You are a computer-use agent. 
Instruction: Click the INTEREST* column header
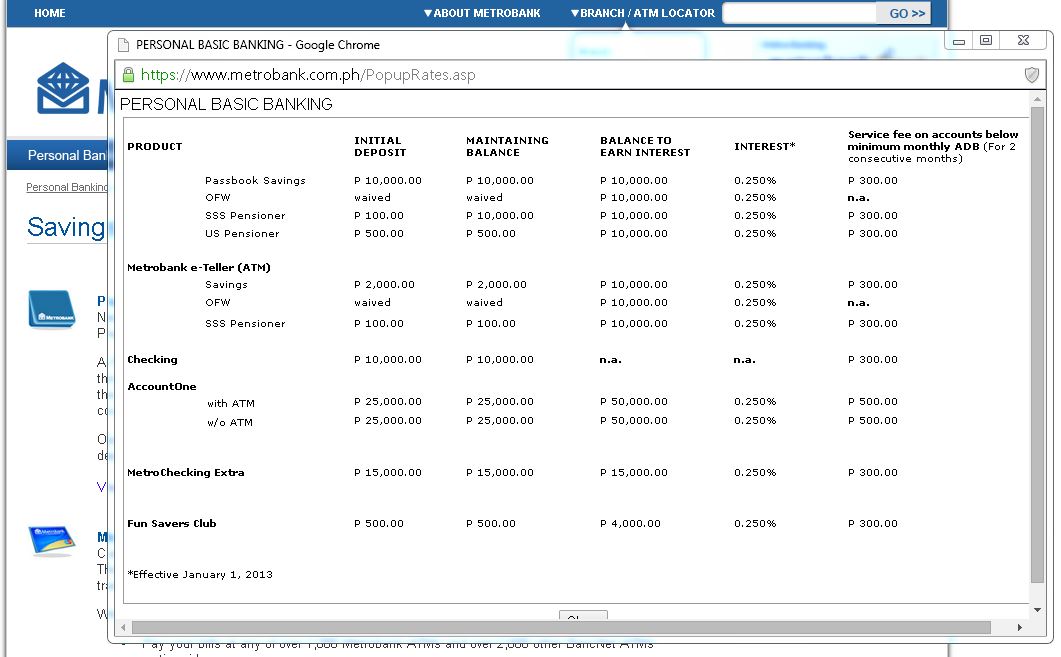coord(765,147)
